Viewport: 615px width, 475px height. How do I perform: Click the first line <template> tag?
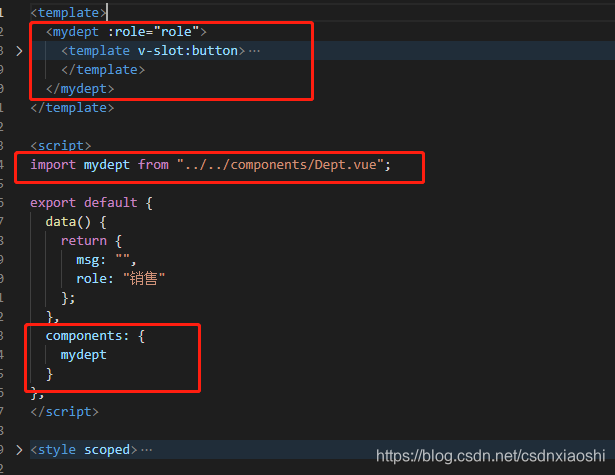coord(68,13)
